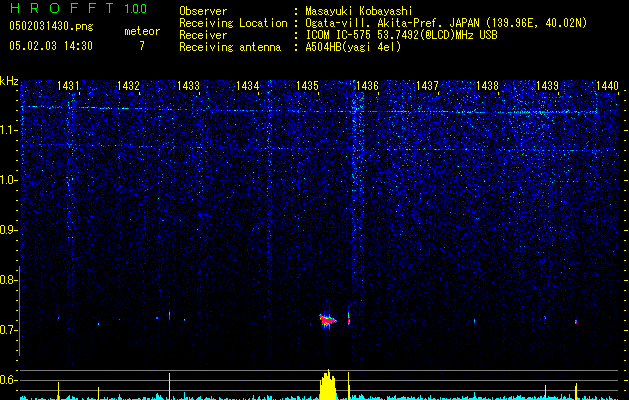Click the 1.1 kHz axis label
Viewport: 629px width, 400px height.
(8, 130)
